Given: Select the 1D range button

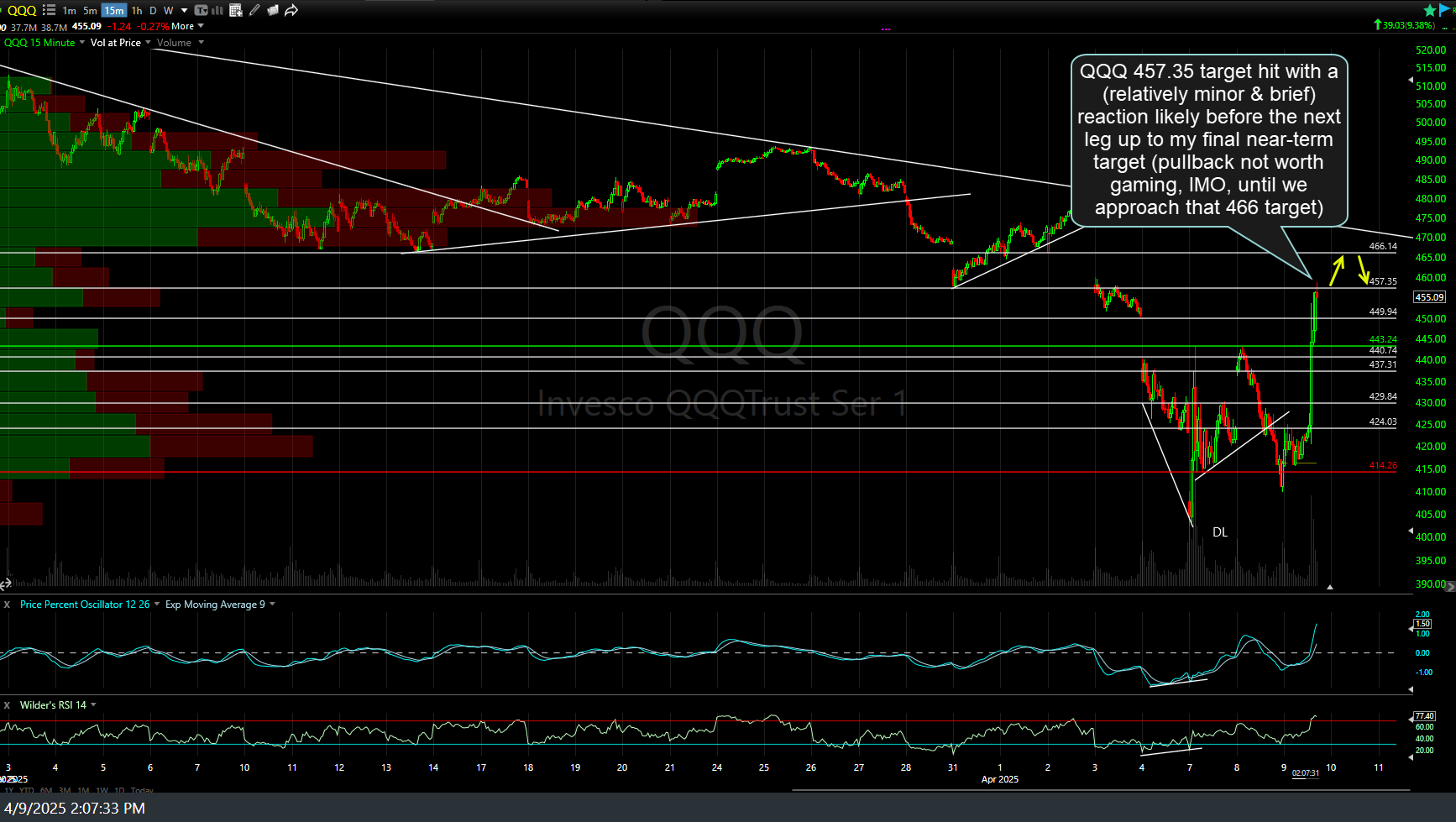Looking at the screenshot, I should click(119, 790).
